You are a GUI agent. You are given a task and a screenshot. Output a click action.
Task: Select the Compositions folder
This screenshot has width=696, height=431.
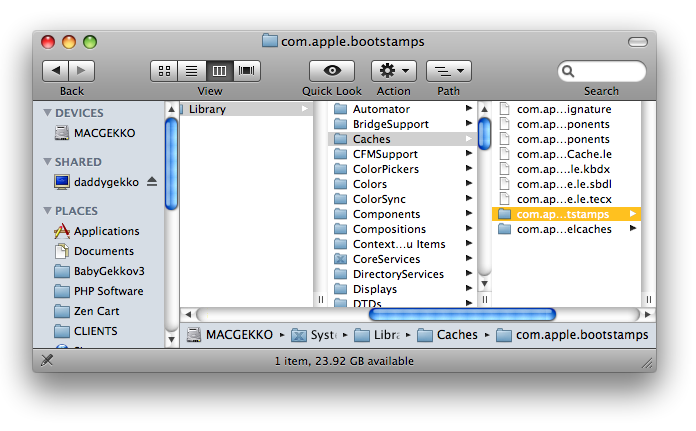pyautogui.click(x=403, y=229)
